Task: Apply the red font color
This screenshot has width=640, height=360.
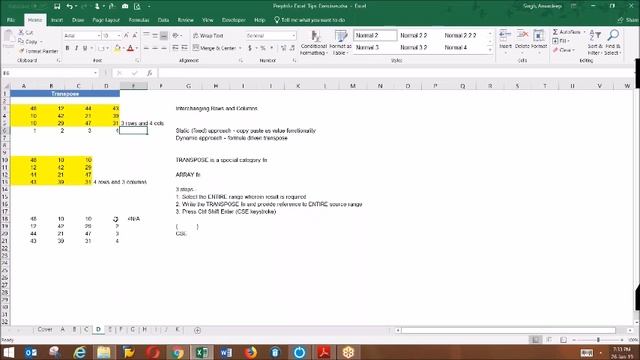Action: (x=130, y=49)
